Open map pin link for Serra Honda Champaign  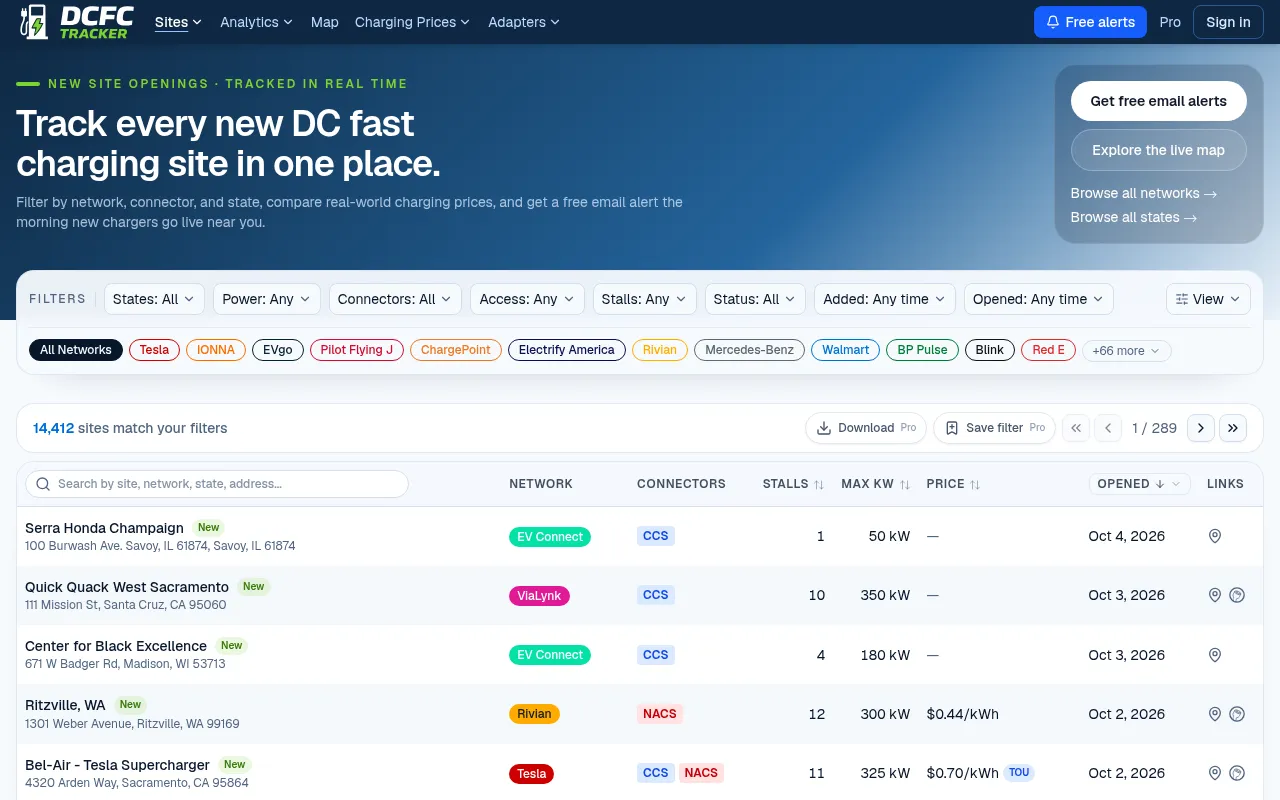point(1215,536)
